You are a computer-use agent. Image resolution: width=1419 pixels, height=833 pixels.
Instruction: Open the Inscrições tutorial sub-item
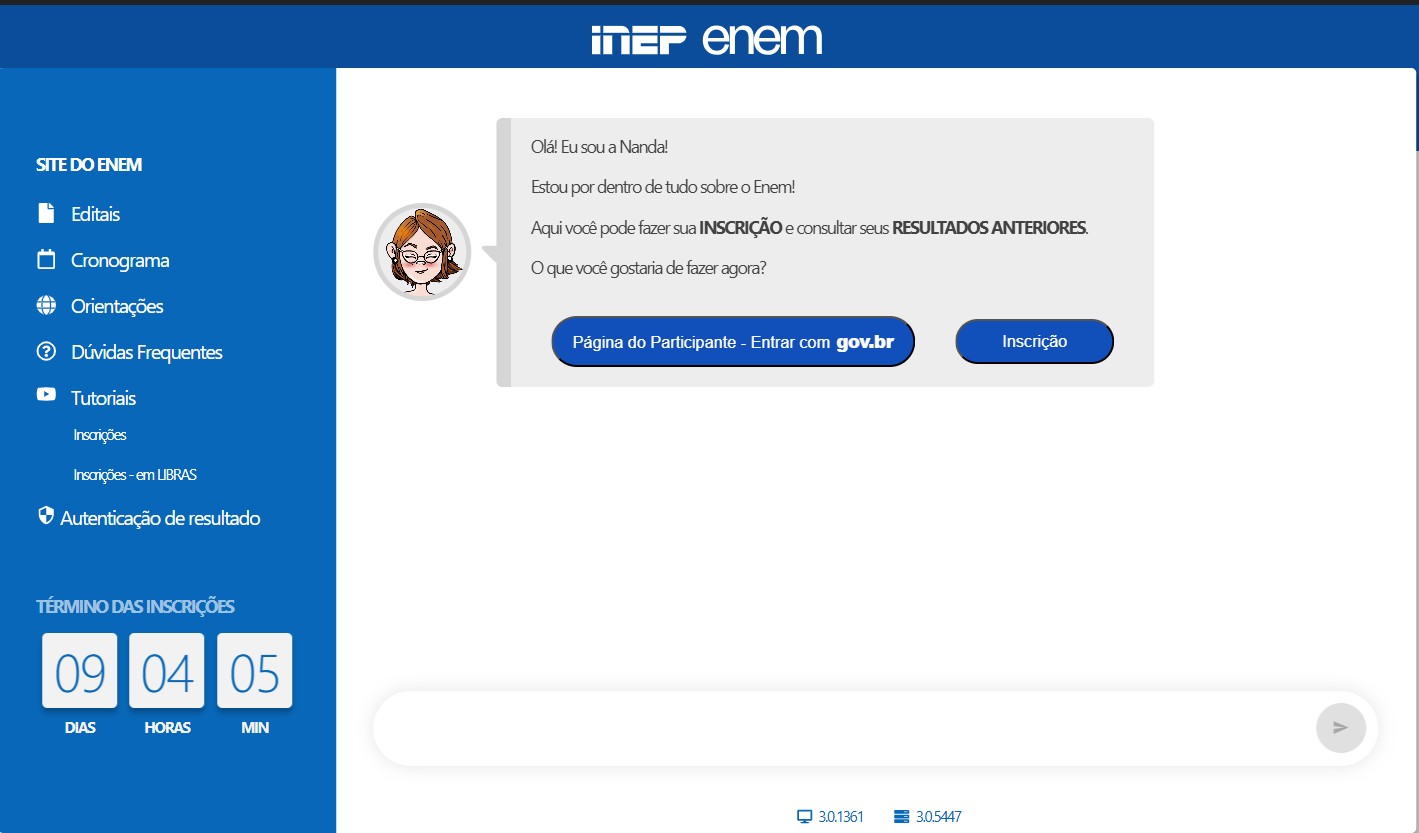100,435
